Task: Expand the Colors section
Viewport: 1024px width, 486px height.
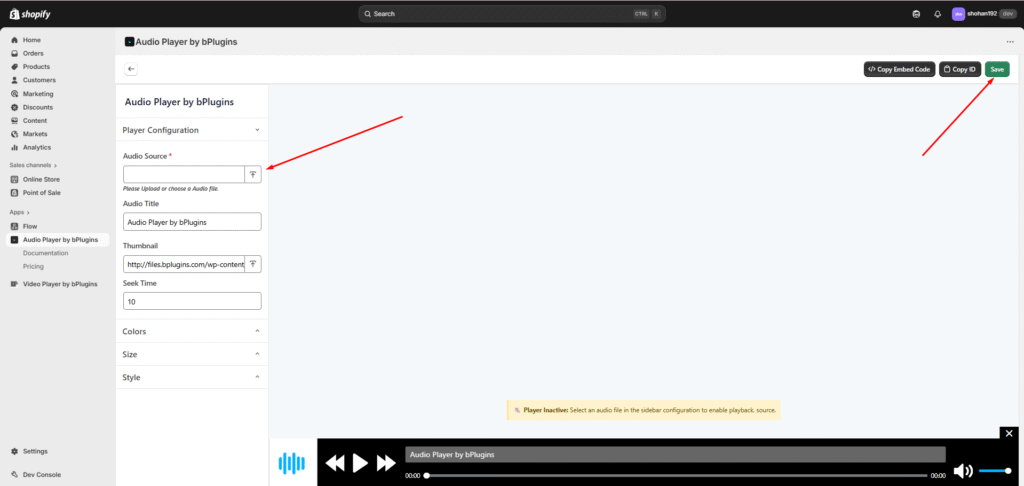Action: 257,331
